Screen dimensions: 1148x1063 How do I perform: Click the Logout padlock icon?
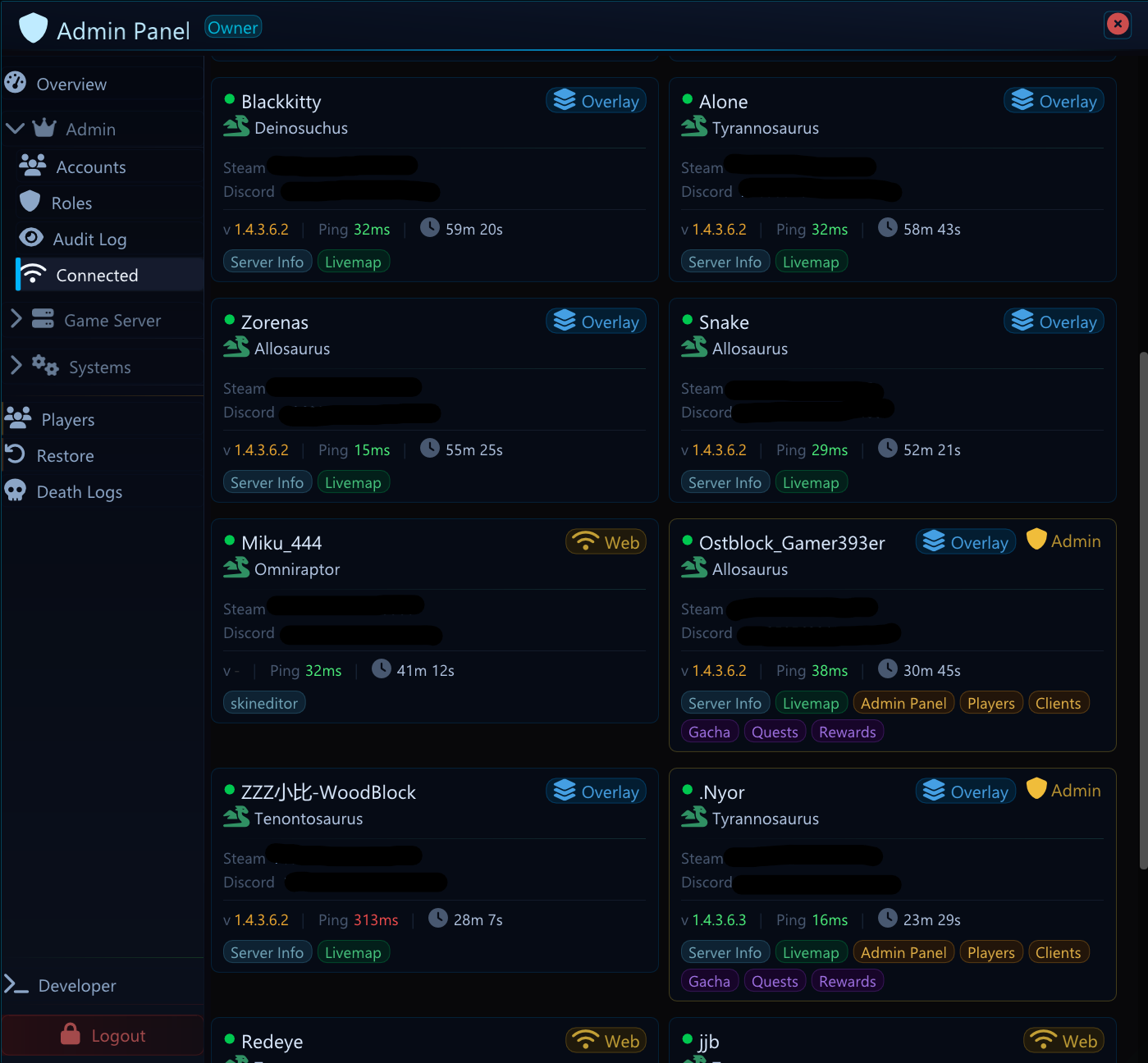[71, 1033]
